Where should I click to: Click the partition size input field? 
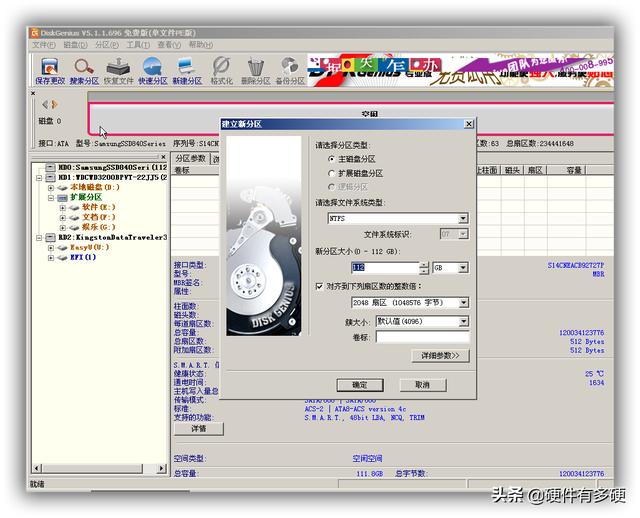(x=385, y=268)
